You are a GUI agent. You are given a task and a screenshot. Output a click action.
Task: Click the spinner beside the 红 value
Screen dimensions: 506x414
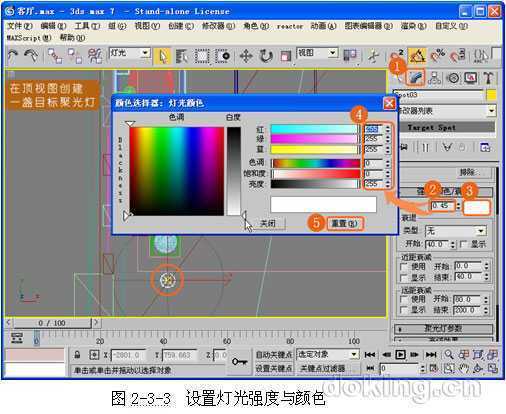pyautogui.click(x=387, y=129)
